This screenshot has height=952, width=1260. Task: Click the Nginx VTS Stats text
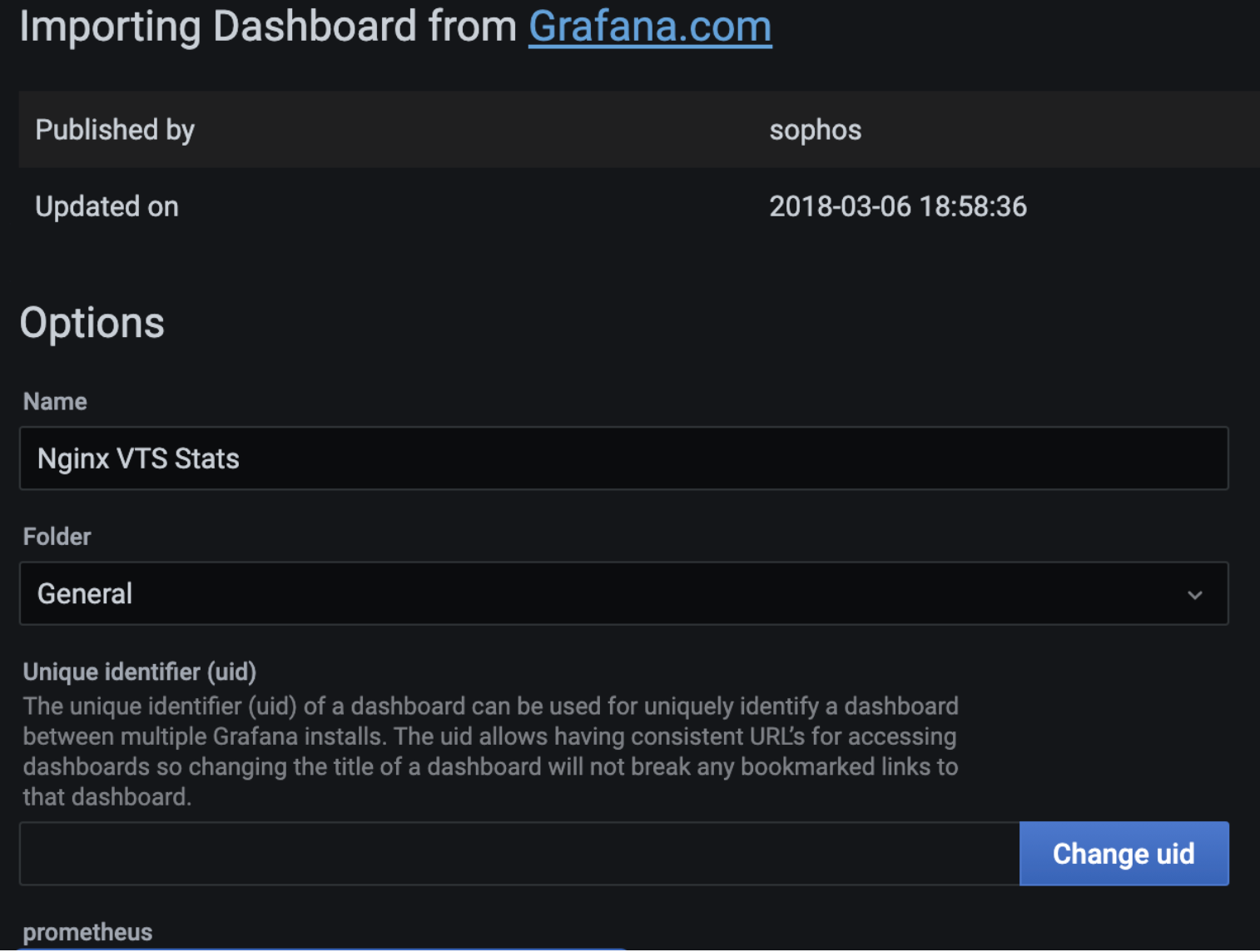pos(138,459)
